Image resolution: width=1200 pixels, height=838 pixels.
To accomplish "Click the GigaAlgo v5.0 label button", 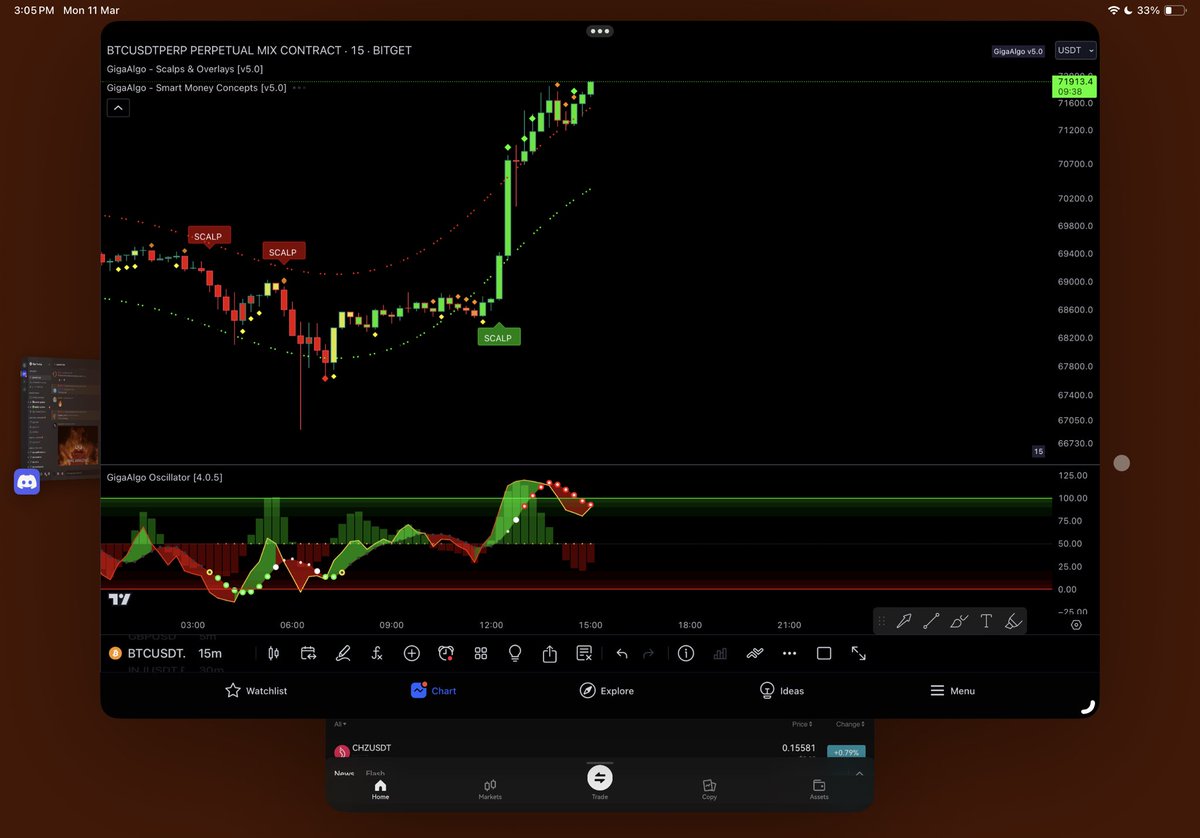I will [1018, 51].
